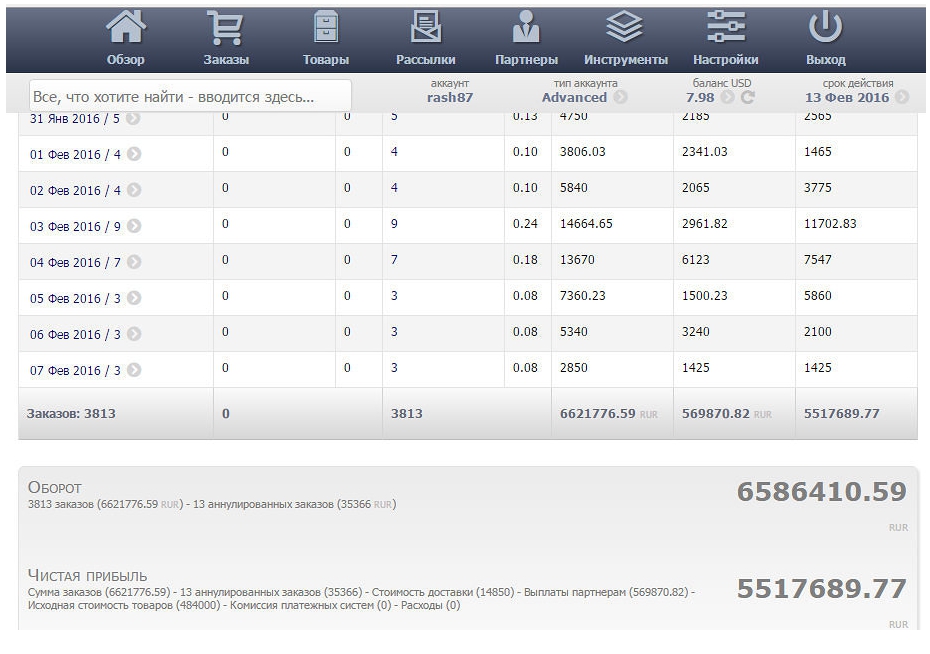This screenshot has height=654, width=930.
Task: Open the Обзор home icon
Action: (x=126, y=28)
